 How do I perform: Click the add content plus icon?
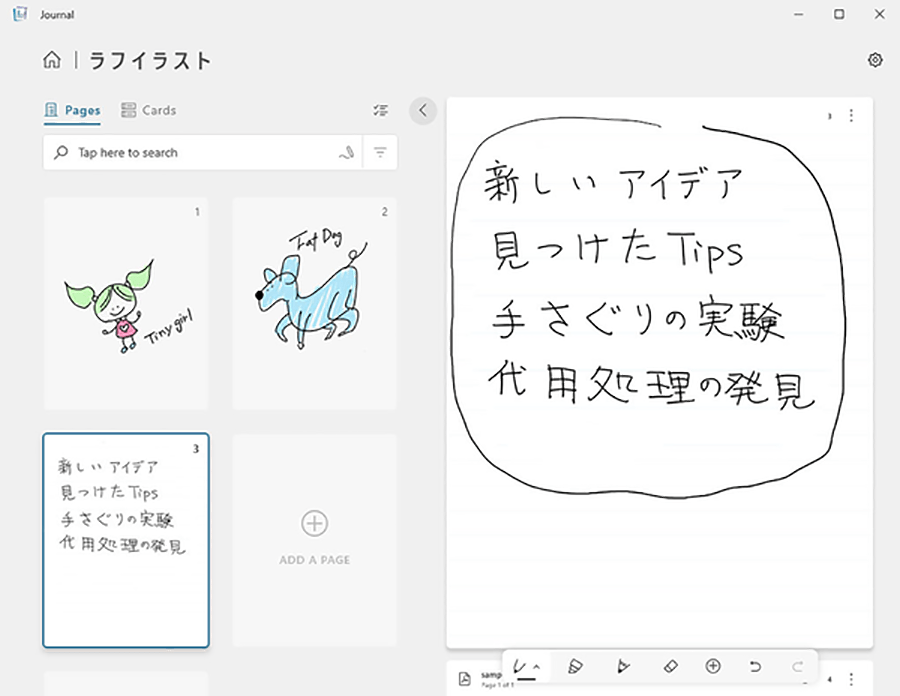(713, 666)
